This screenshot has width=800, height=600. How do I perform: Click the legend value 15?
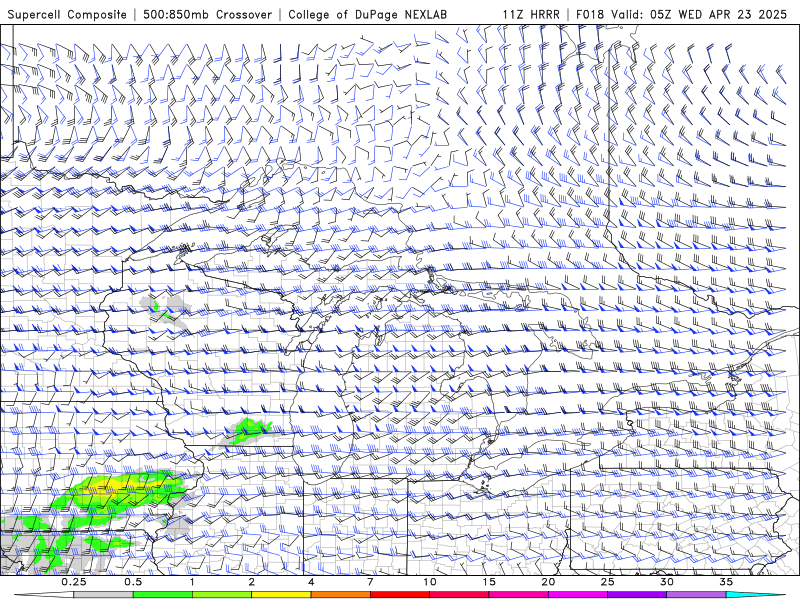pos(489,582)
